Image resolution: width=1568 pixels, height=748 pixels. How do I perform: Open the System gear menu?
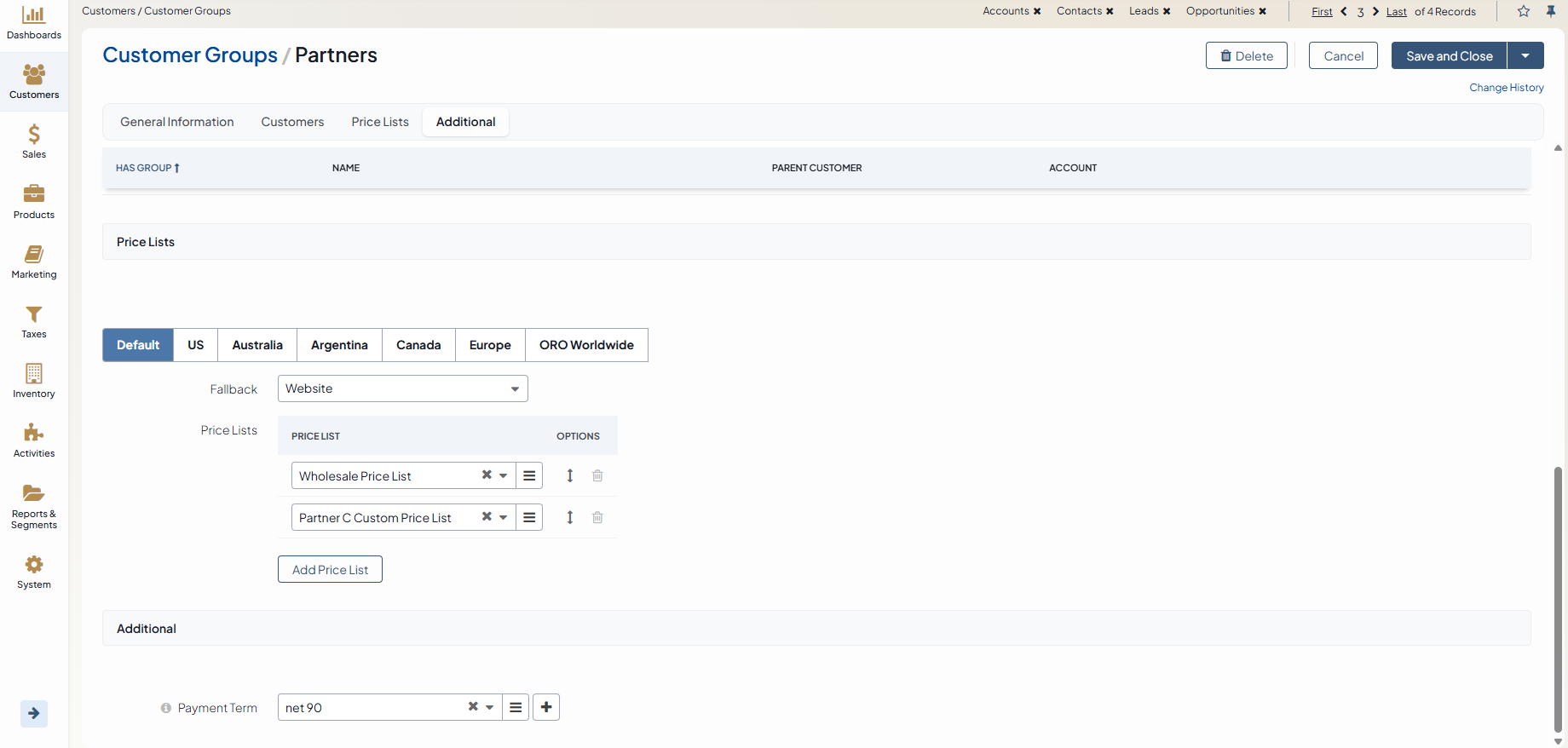coord(34,572)
